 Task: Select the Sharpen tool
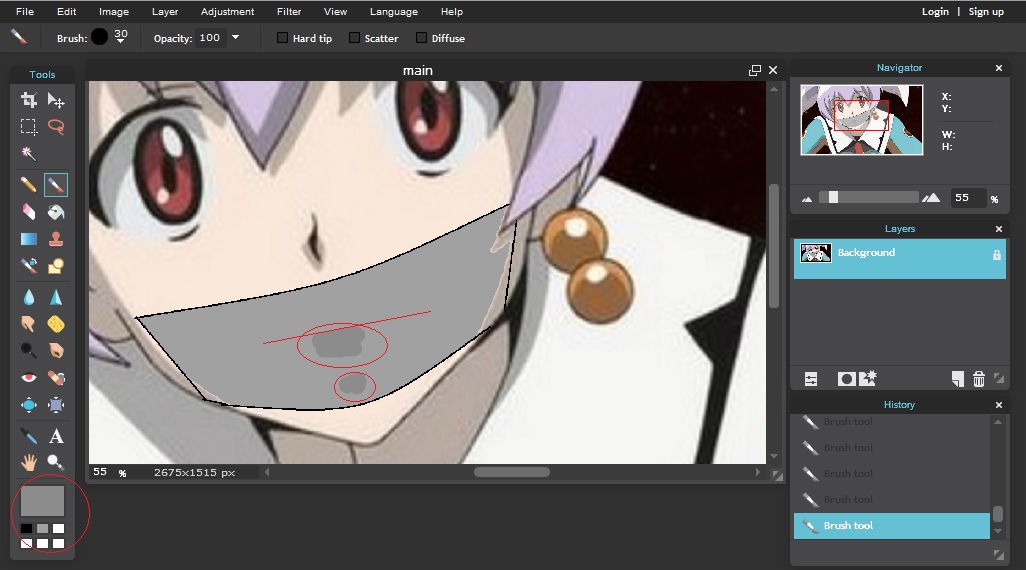pyautogui.click(x=56, y=298)
